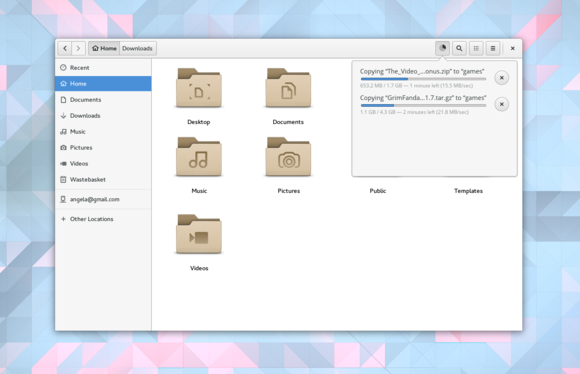This screenshot has height=374, width=580.
Task: Click progress bar of GrimFanda...1.7.tar.gz copy
Action: [423, 105]
